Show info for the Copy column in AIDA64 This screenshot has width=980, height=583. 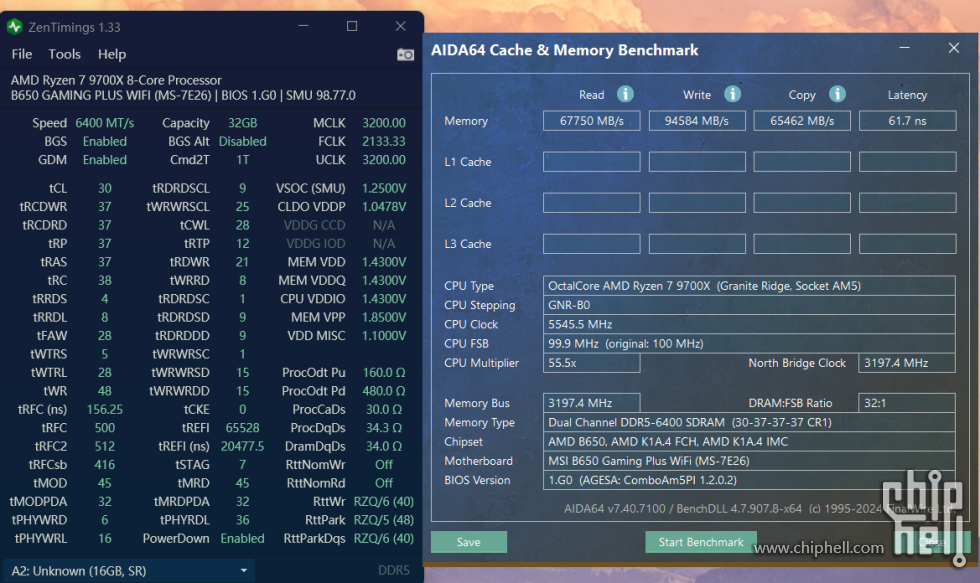838,94
